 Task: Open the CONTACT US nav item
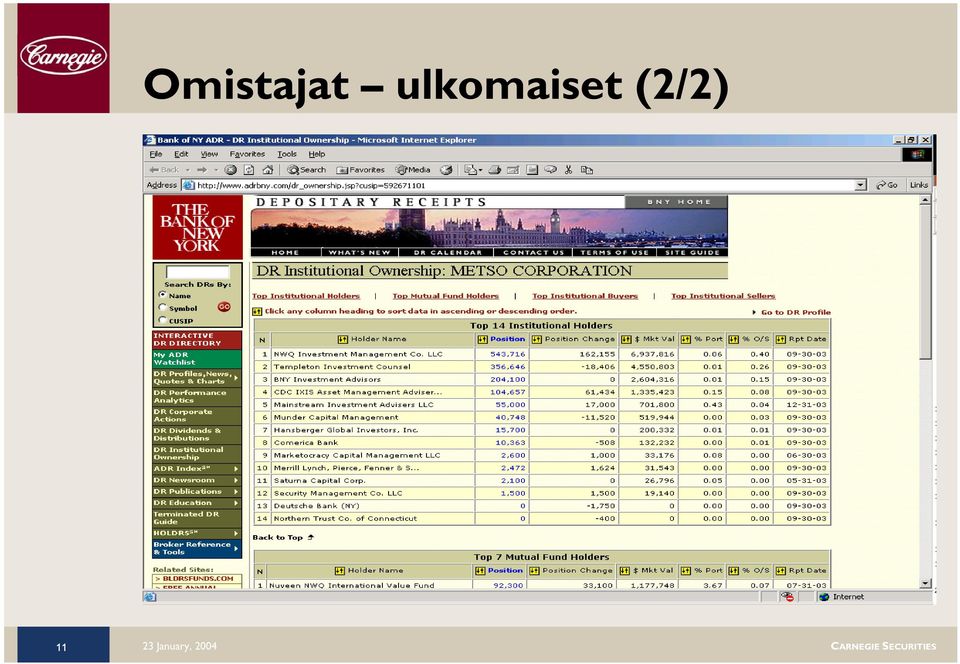pos(533,252)
